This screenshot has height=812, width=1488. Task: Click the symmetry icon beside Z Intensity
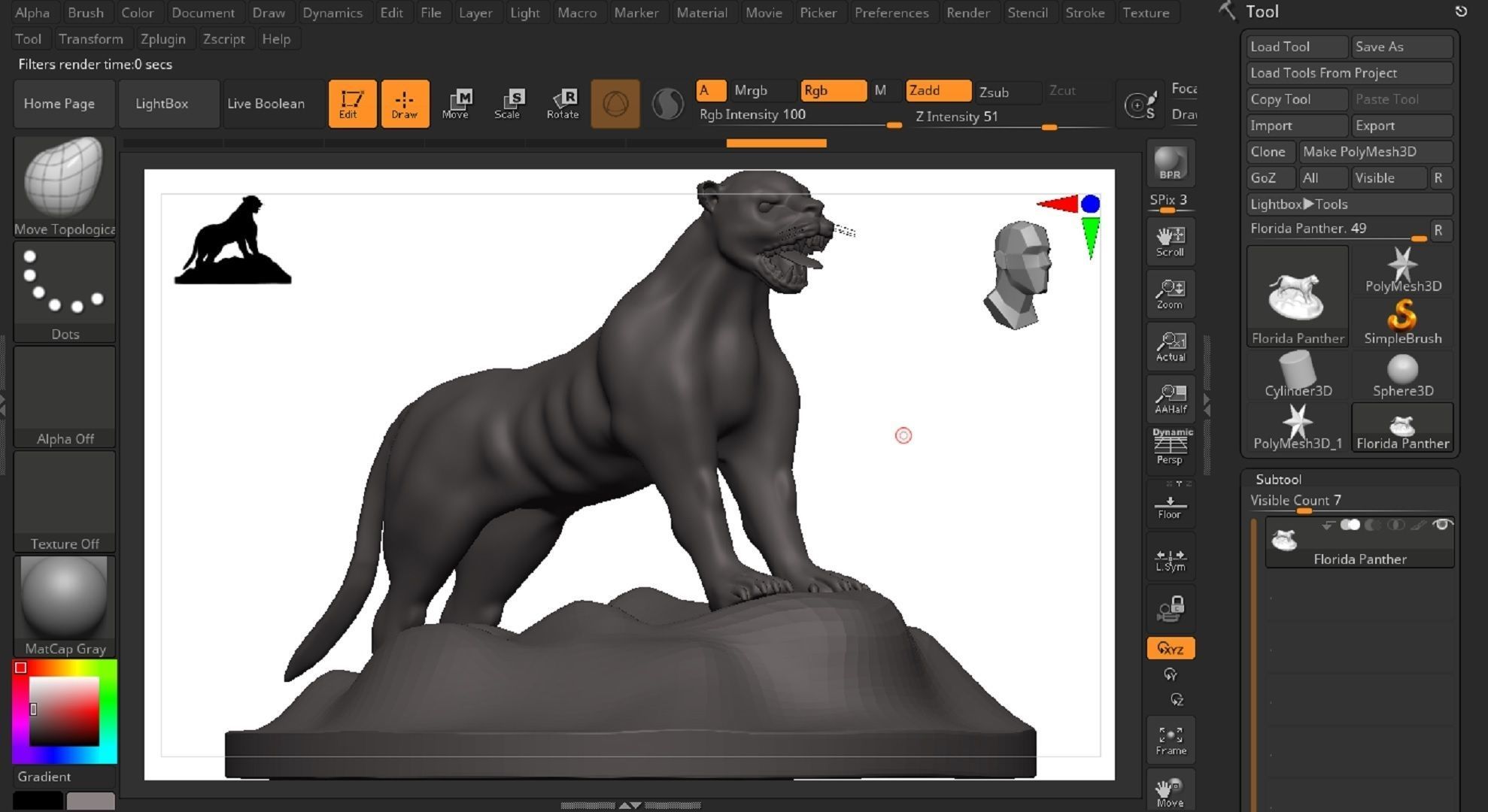point(1140,105)
